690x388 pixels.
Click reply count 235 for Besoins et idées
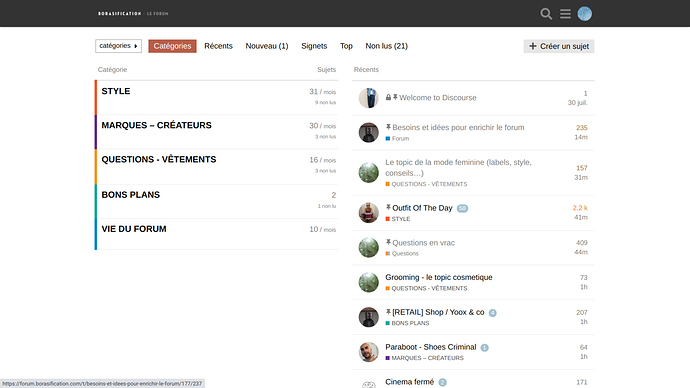(x=582, y=128)
